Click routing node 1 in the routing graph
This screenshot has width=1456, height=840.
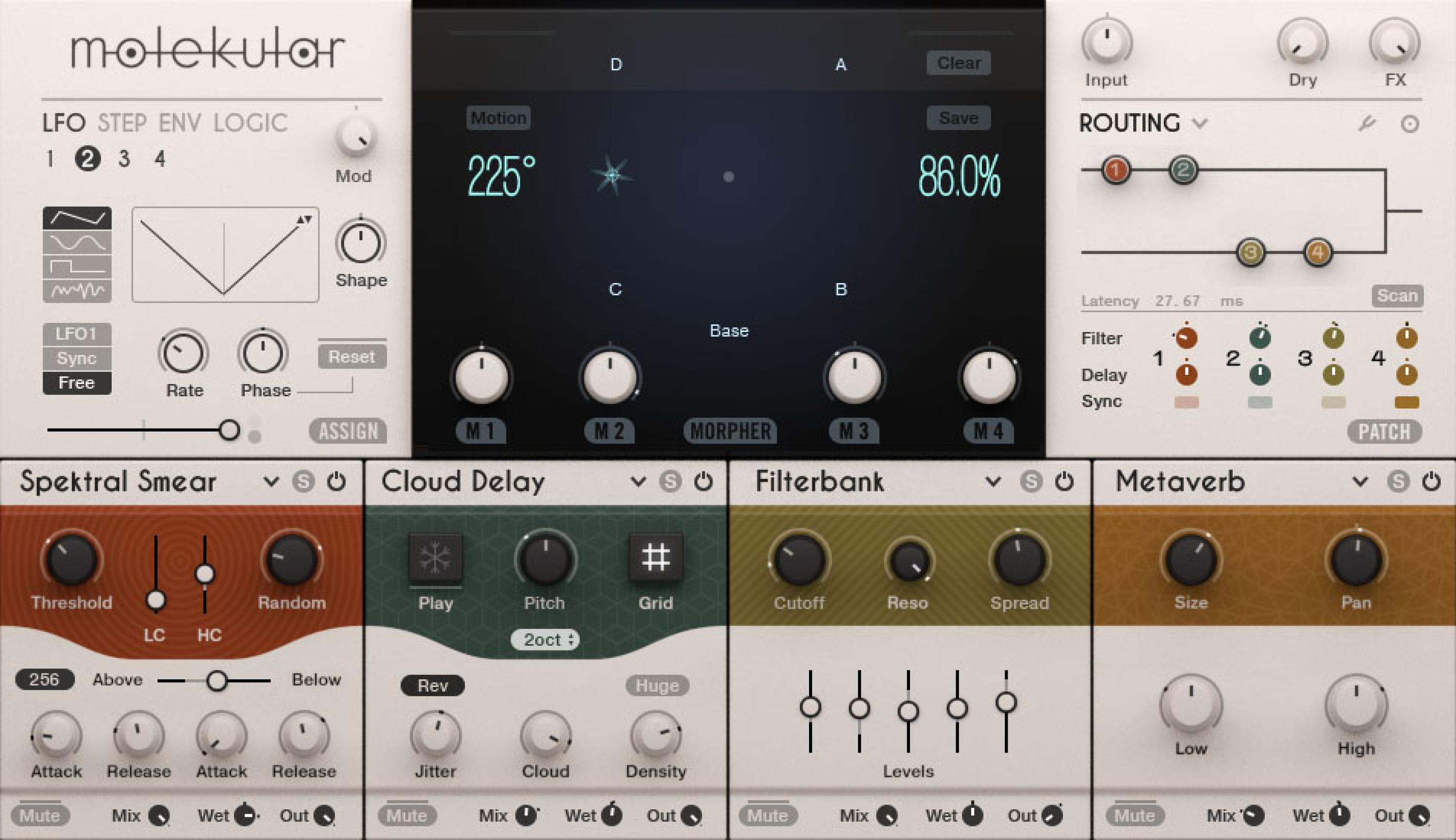[1116, 169]
